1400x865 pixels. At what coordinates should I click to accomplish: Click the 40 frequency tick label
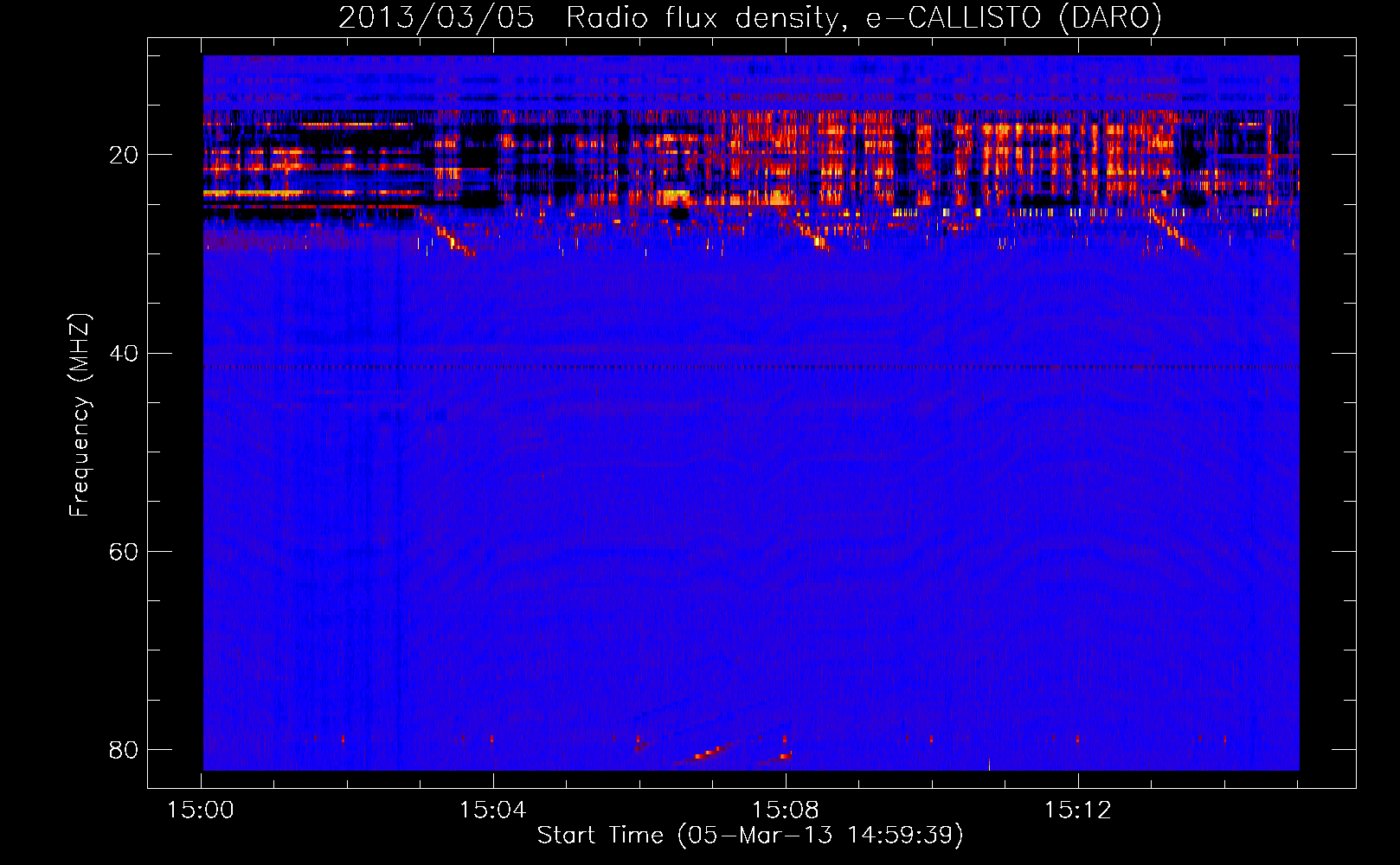(124, 353)
